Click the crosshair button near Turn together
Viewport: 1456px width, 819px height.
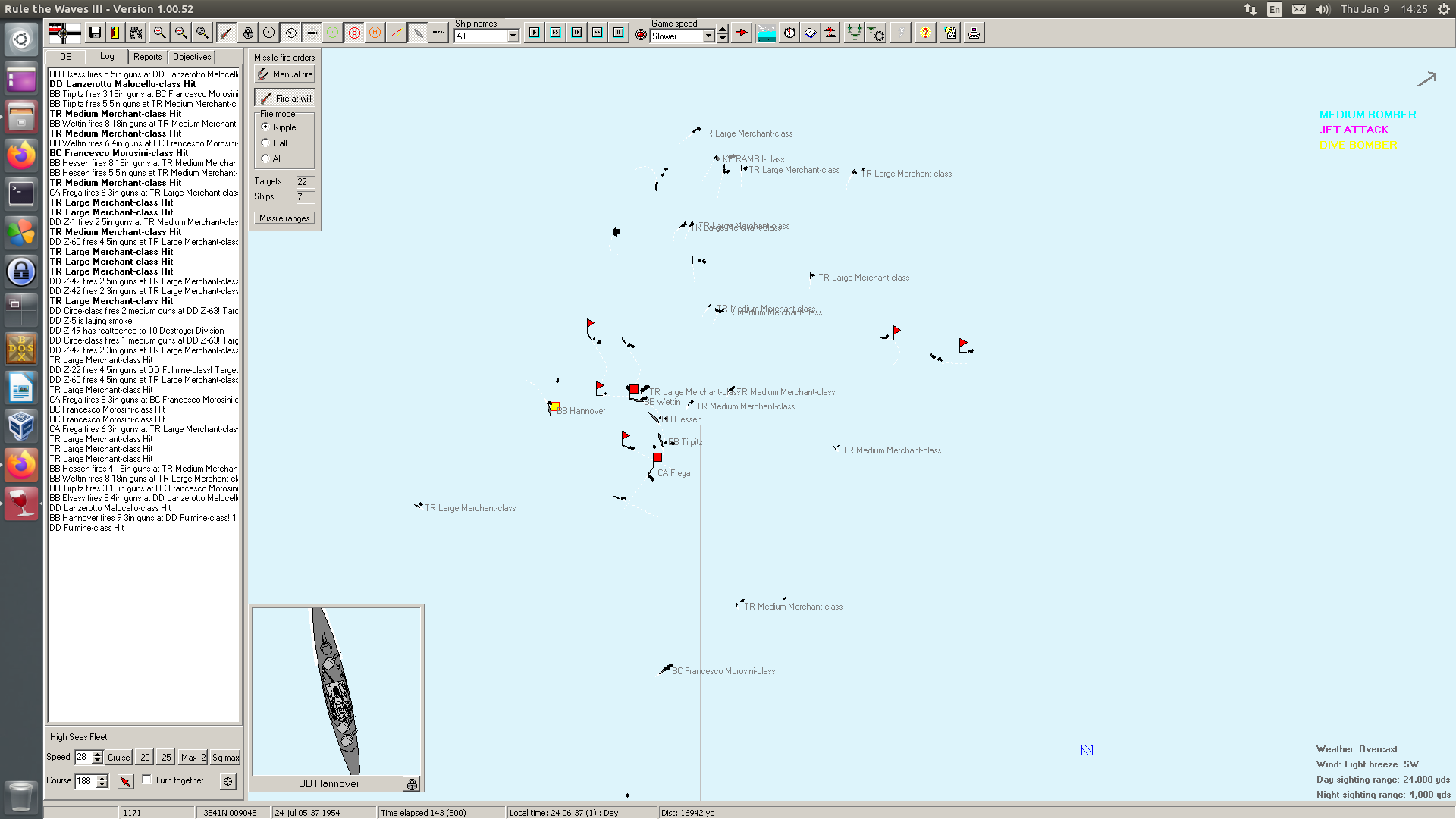pyautogui.click(x=227, y=781)
